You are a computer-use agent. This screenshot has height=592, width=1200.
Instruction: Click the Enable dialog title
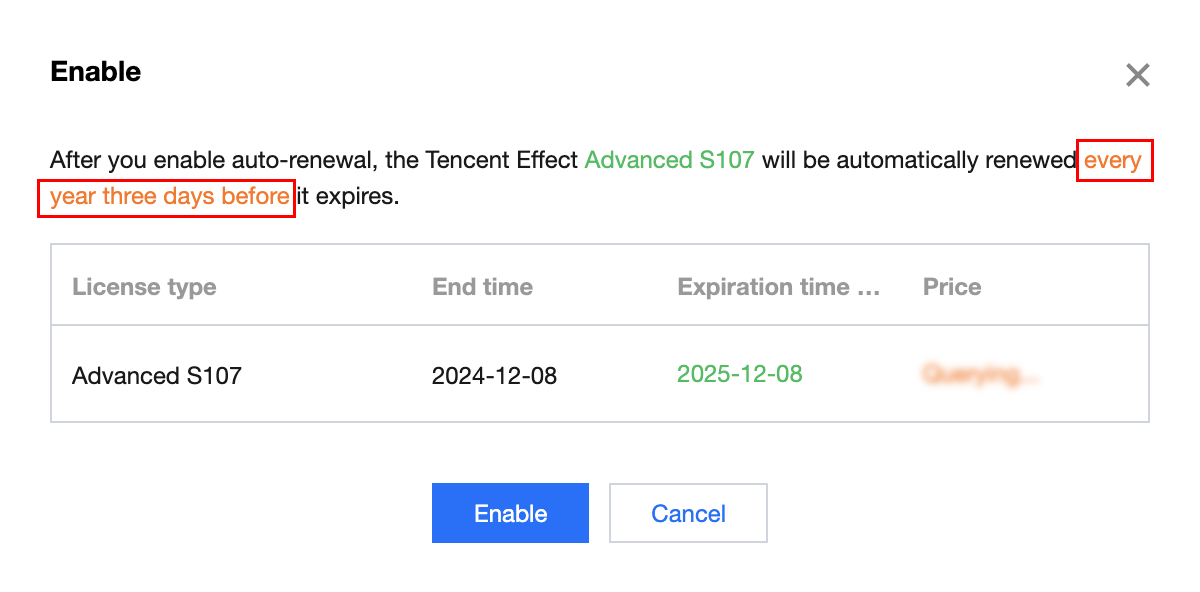[x=95, y=72]
